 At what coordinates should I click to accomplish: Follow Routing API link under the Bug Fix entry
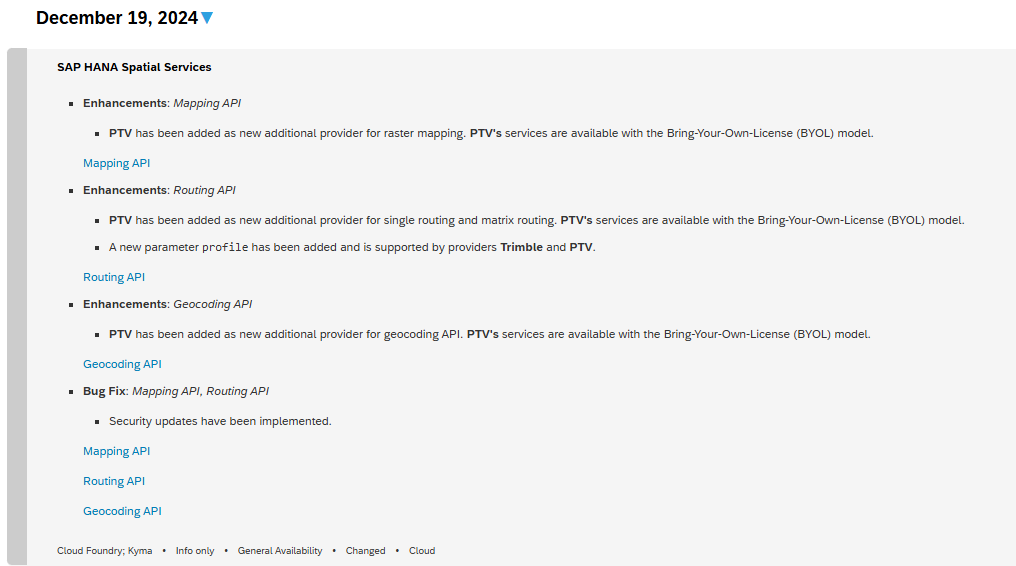114,481
